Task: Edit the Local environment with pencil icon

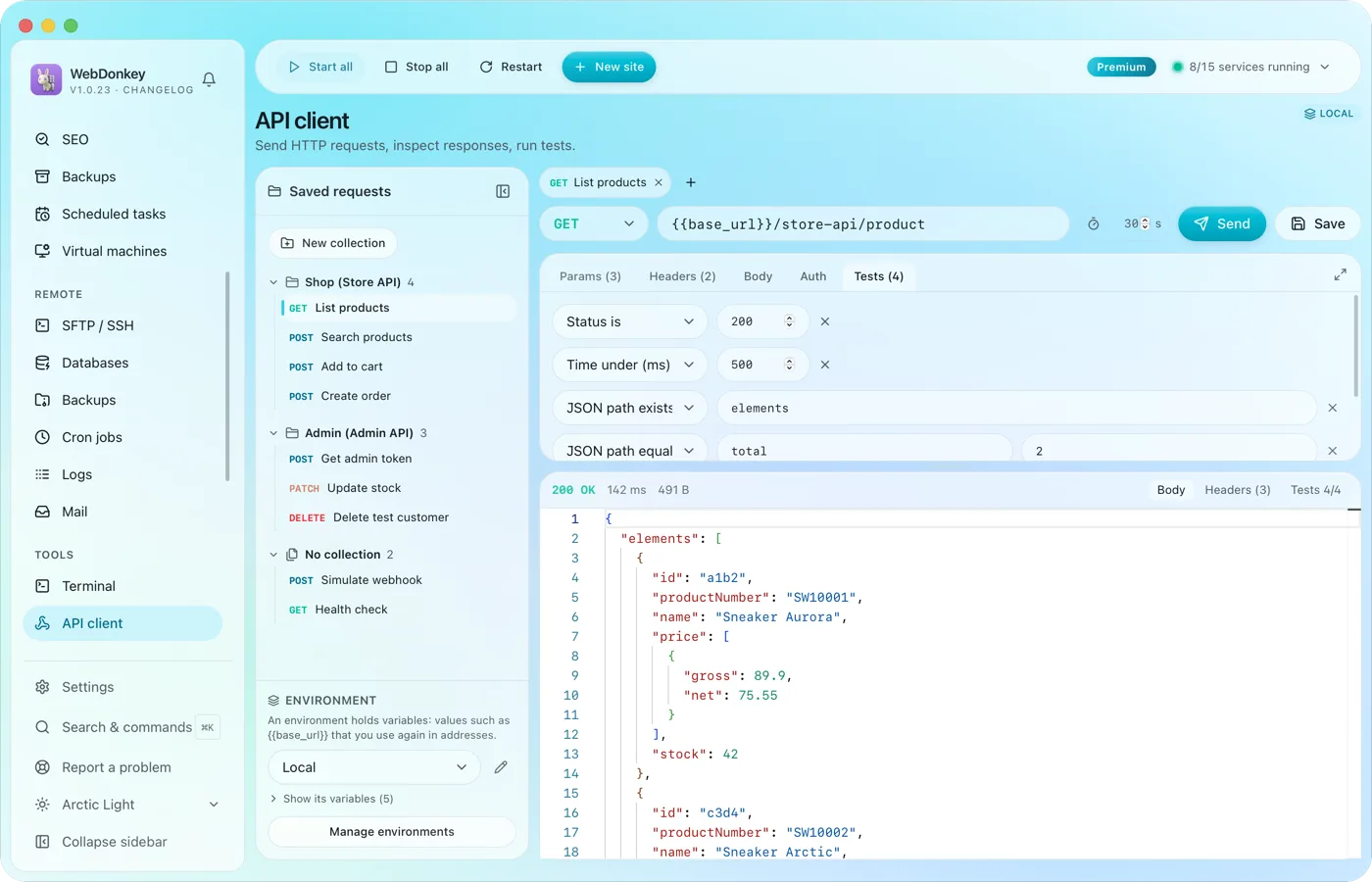Action: [x=501, y=767]
